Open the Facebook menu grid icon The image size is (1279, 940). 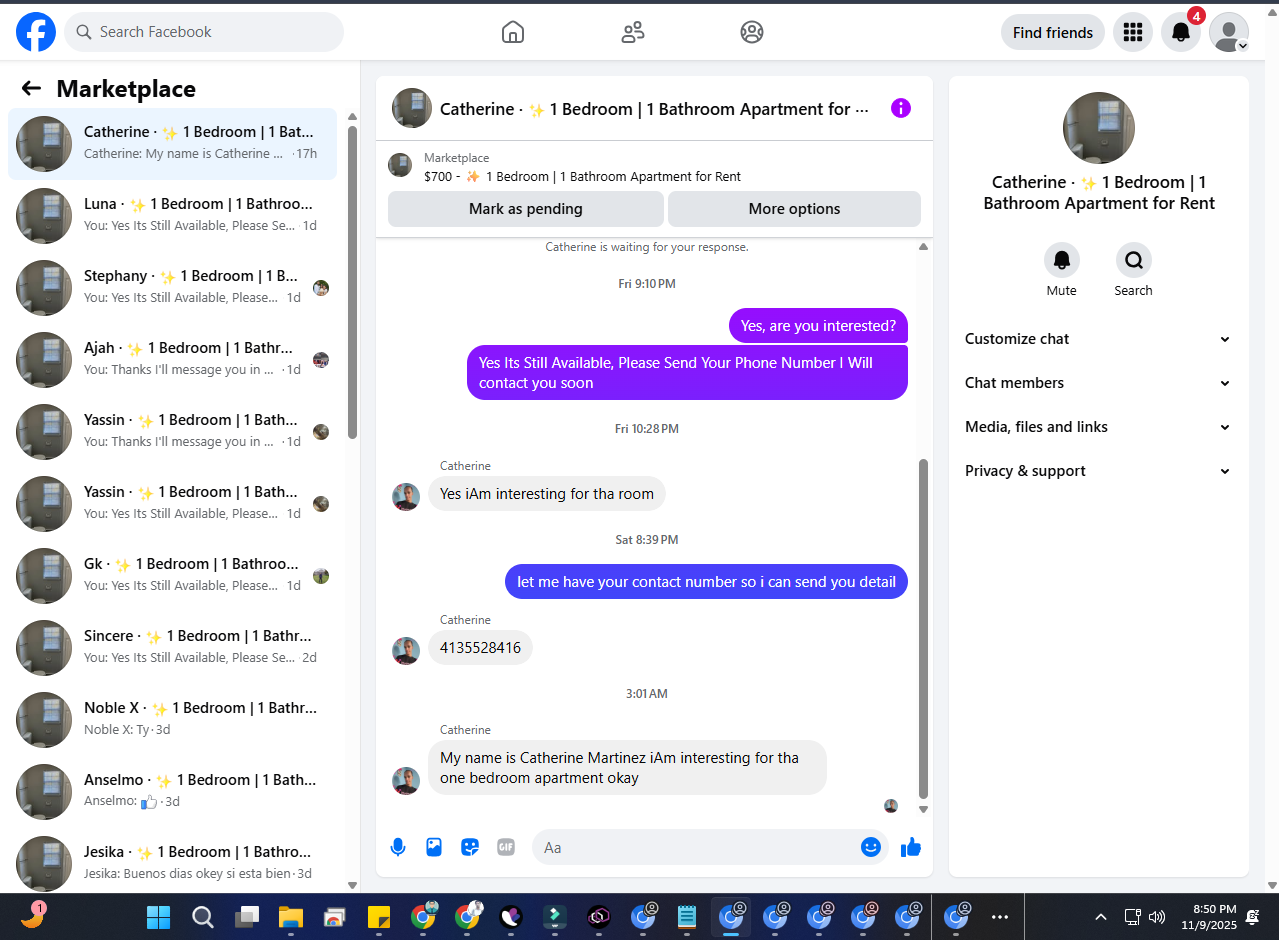click(x=1133, y=32)
